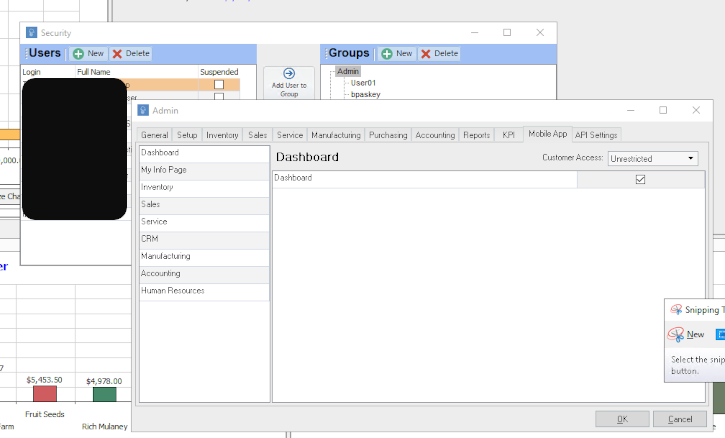Click the OK button
Image resolution: width=725 pixels, height=438 pixels.
(622, 419)
